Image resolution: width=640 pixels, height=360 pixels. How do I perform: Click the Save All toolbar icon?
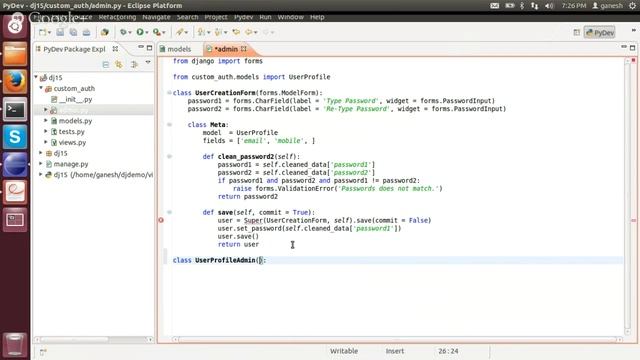pyautogui.click(x=73, y=32)
